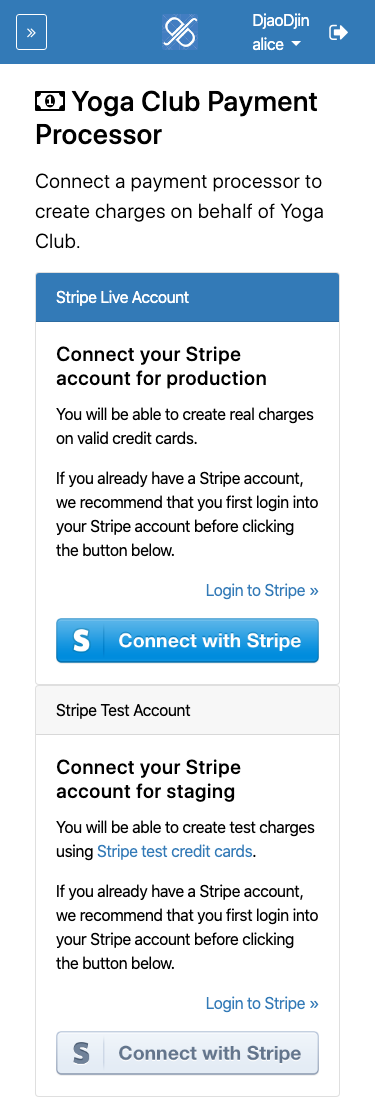Click the 'create charges on behalf' description

179,212
